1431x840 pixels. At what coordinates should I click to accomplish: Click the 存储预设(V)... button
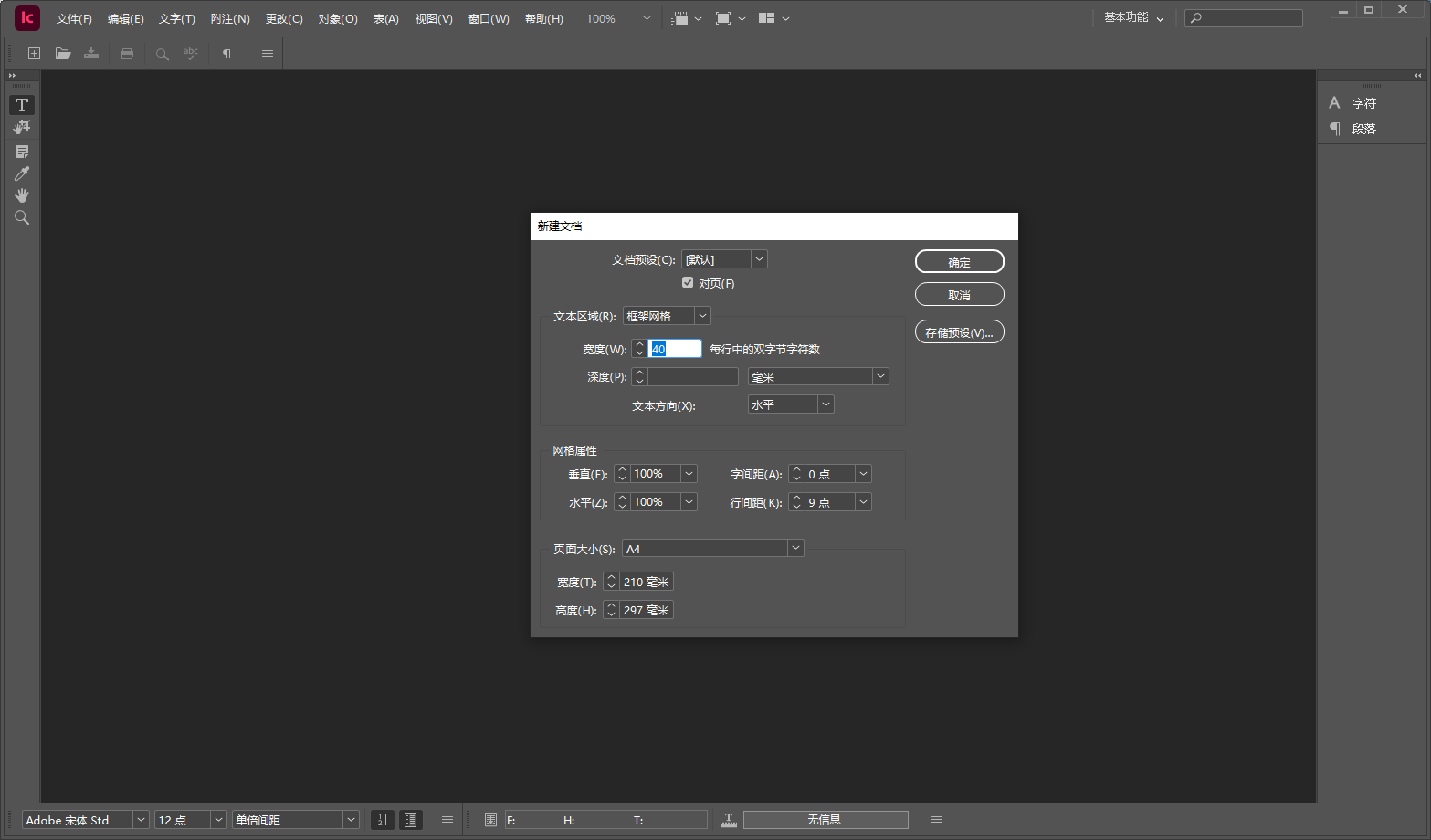point(959,332)
